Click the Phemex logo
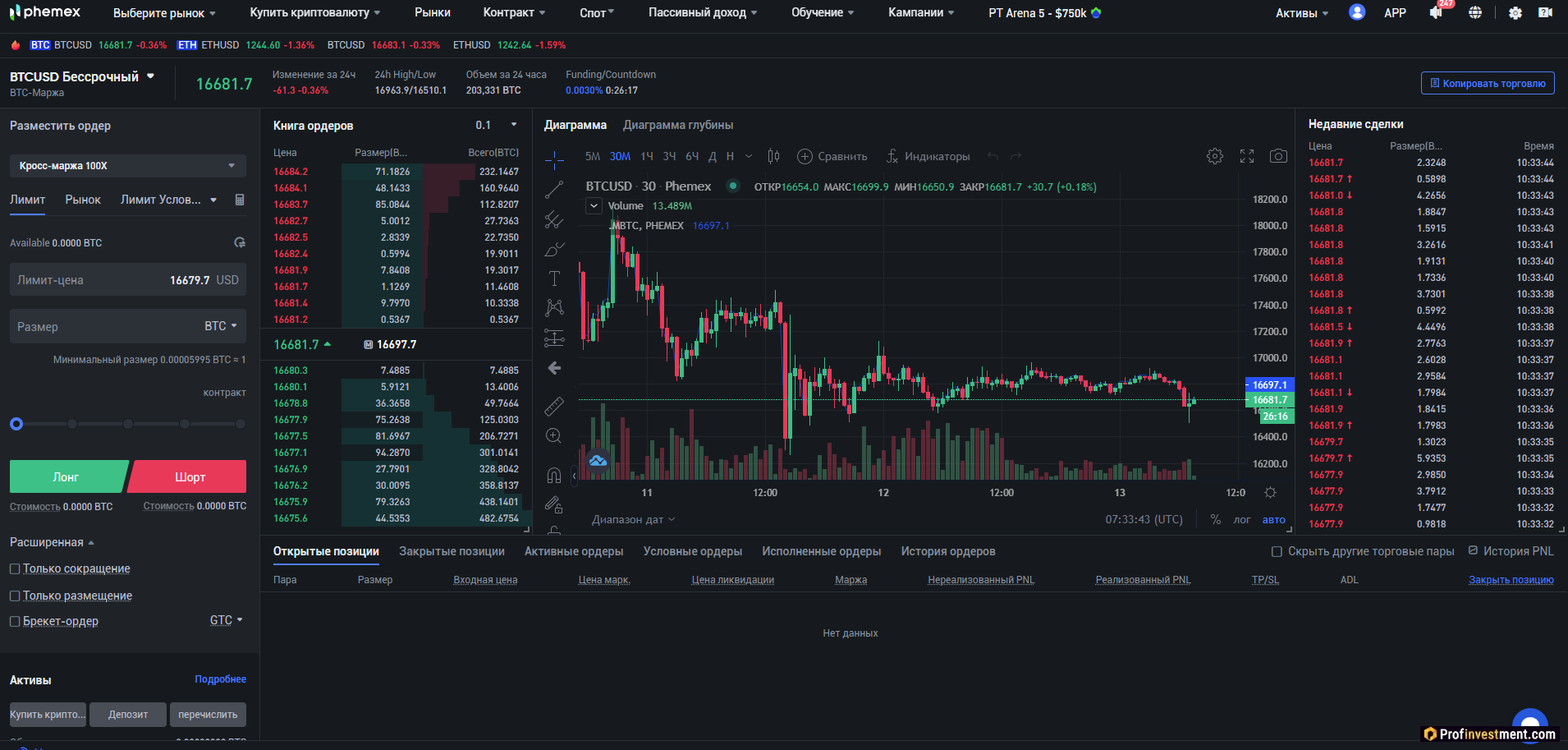1568x750 pixels. point(45,12)
